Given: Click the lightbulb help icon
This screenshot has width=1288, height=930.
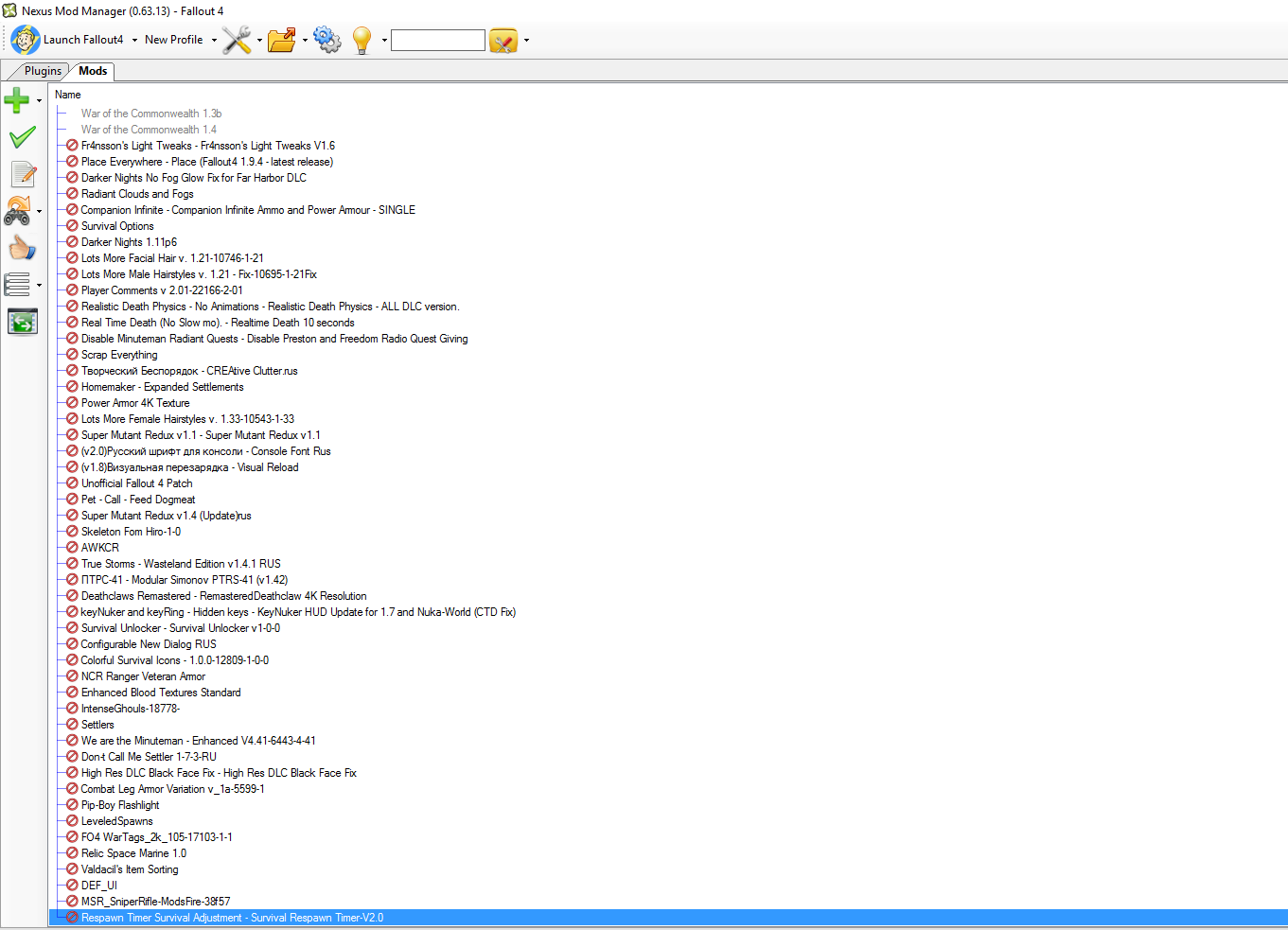Looking at the screenshot, I should click(x=362, y=40).
